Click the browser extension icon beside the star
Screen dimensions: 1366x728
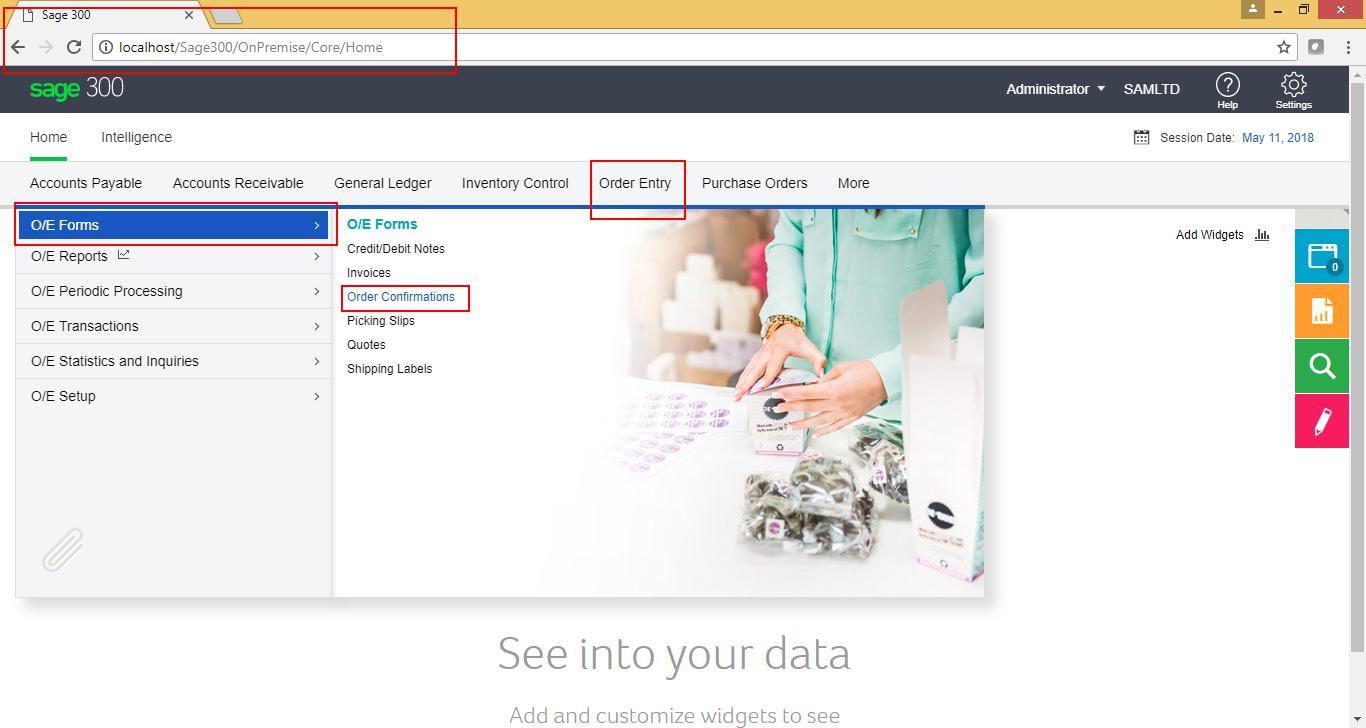[x=1316, y=47]
